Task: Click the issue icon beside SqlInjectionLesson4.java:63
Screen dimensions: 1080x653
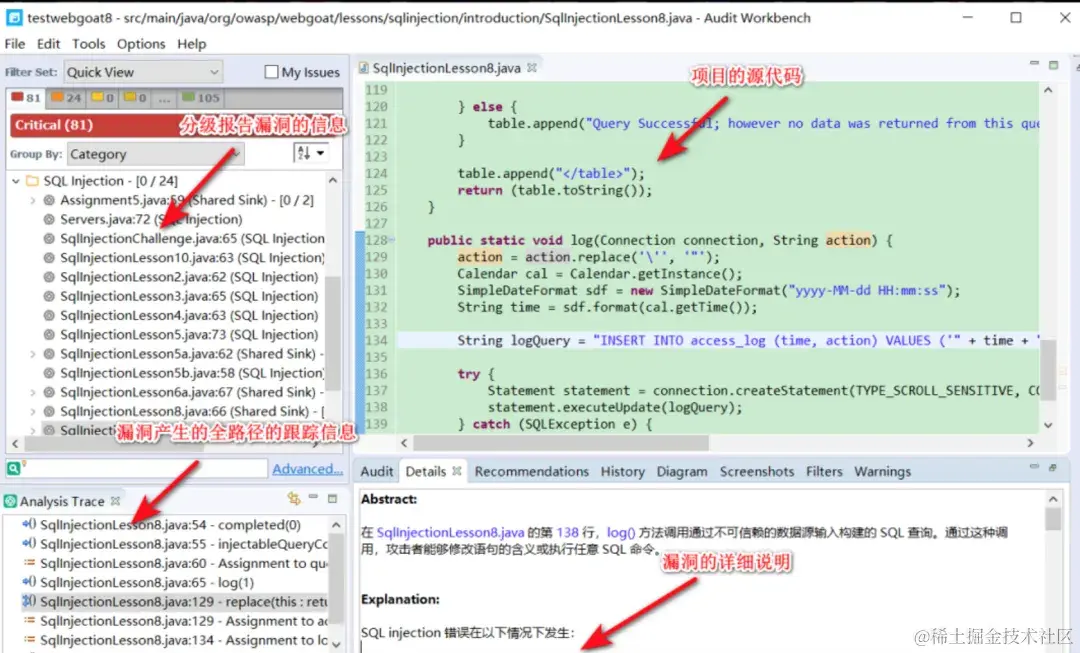Action: tap(49, 315)
